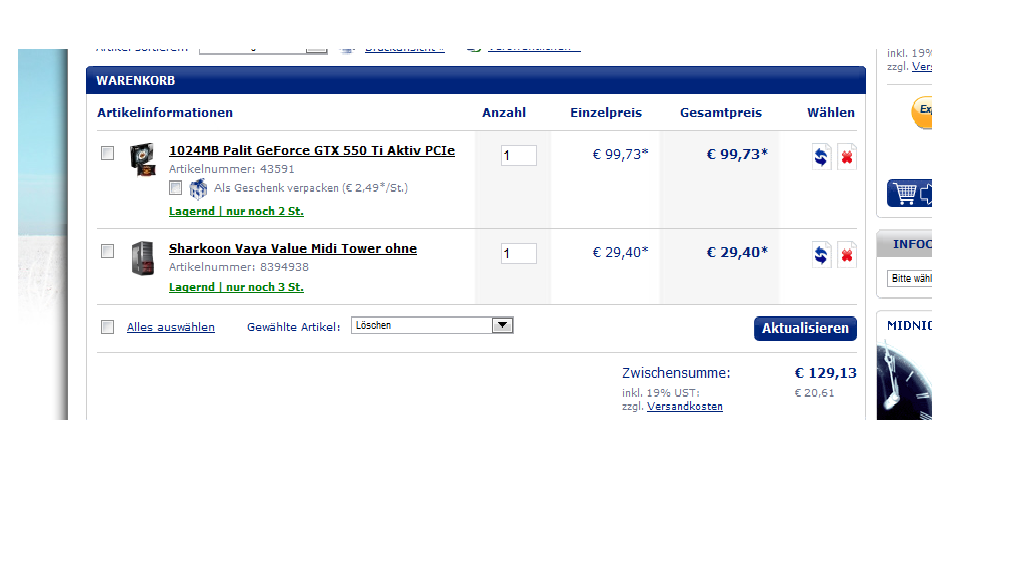Open the Versandkosten link under subtotal

click(x=685, y=406)
